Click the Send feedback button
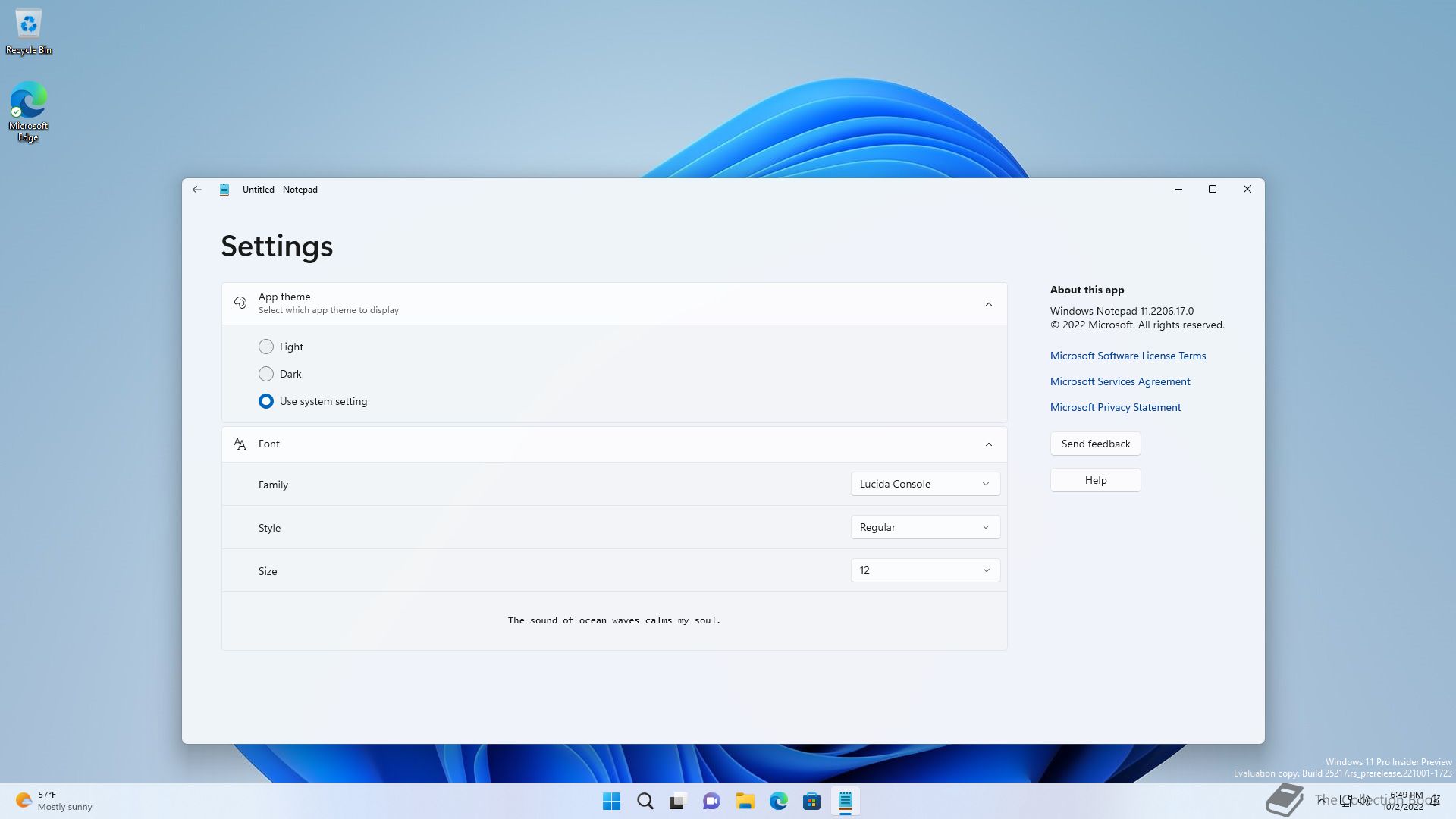The image size is (1456, 819). [x=1096, y=444]
